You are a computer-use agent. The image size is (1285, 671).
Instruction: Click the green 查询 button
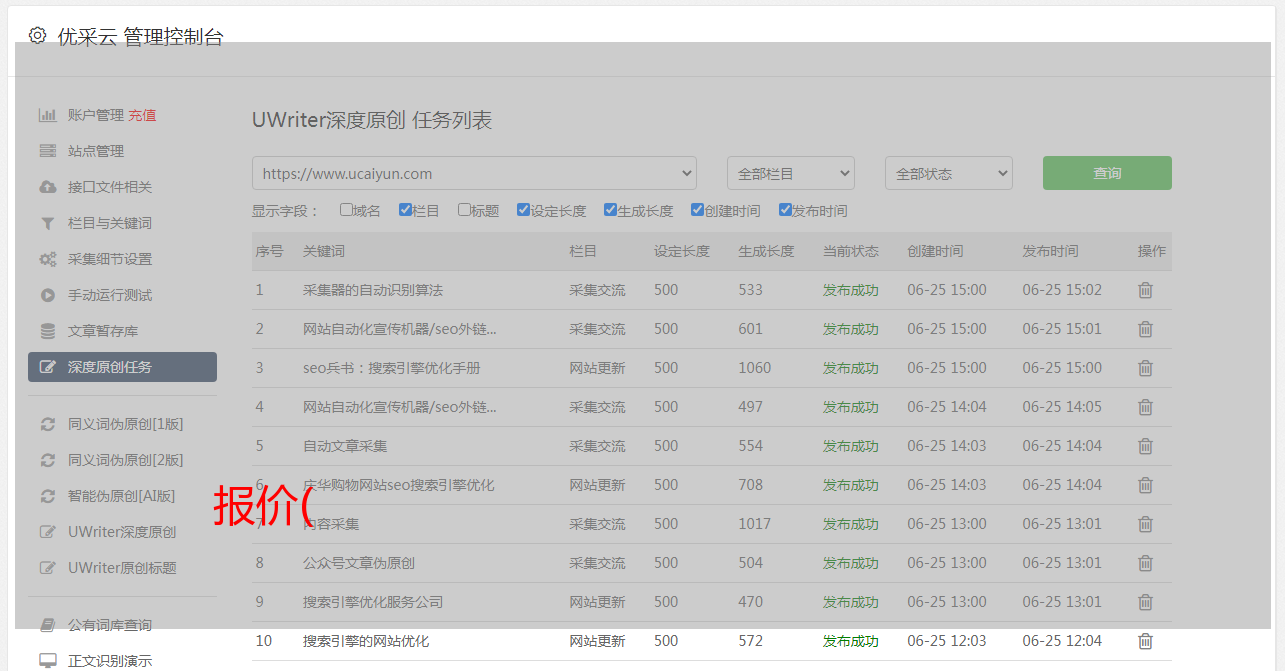[1106, 173]
